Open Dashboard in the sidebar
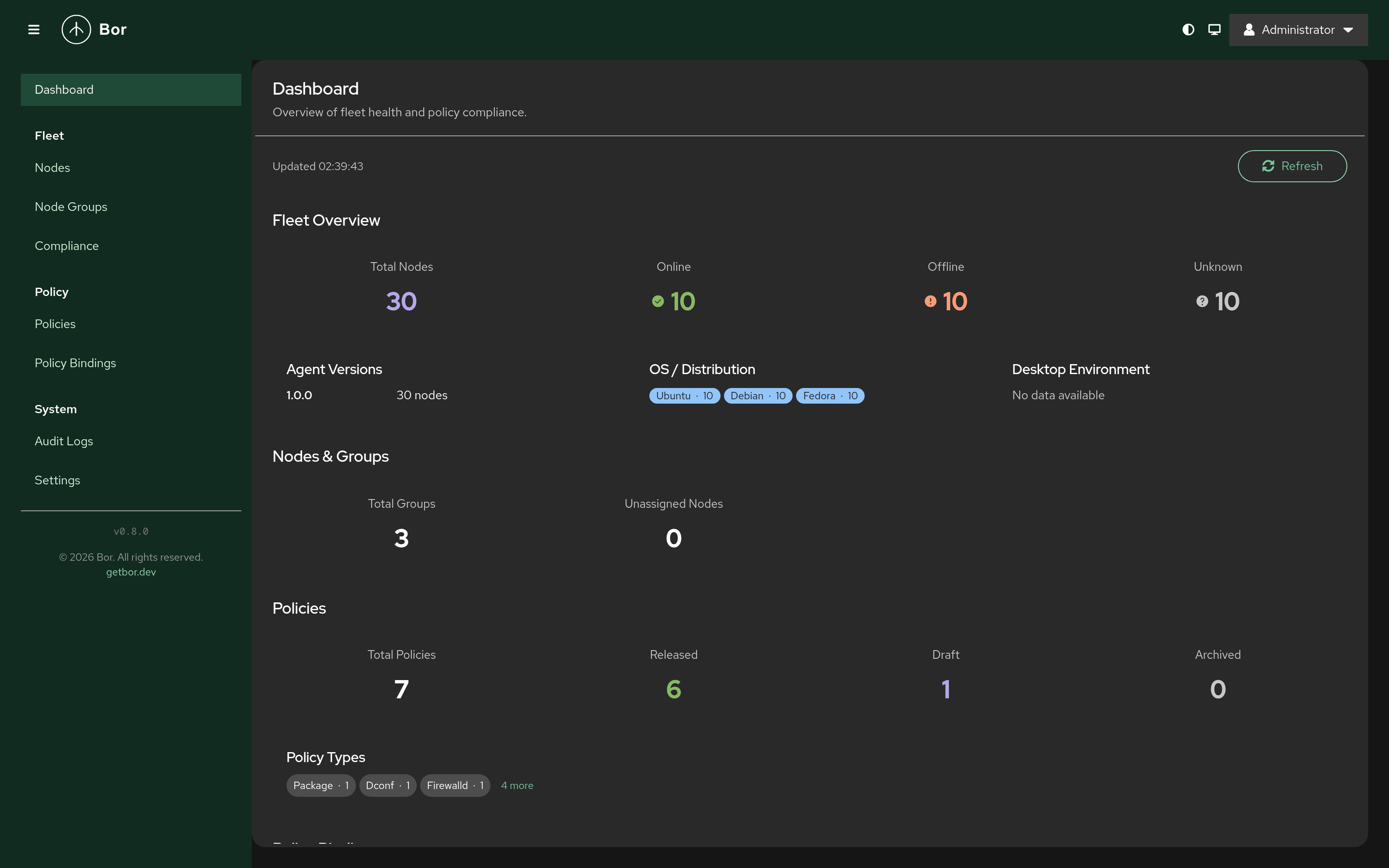The image size is (1389, 868). (x=131, y=89)
